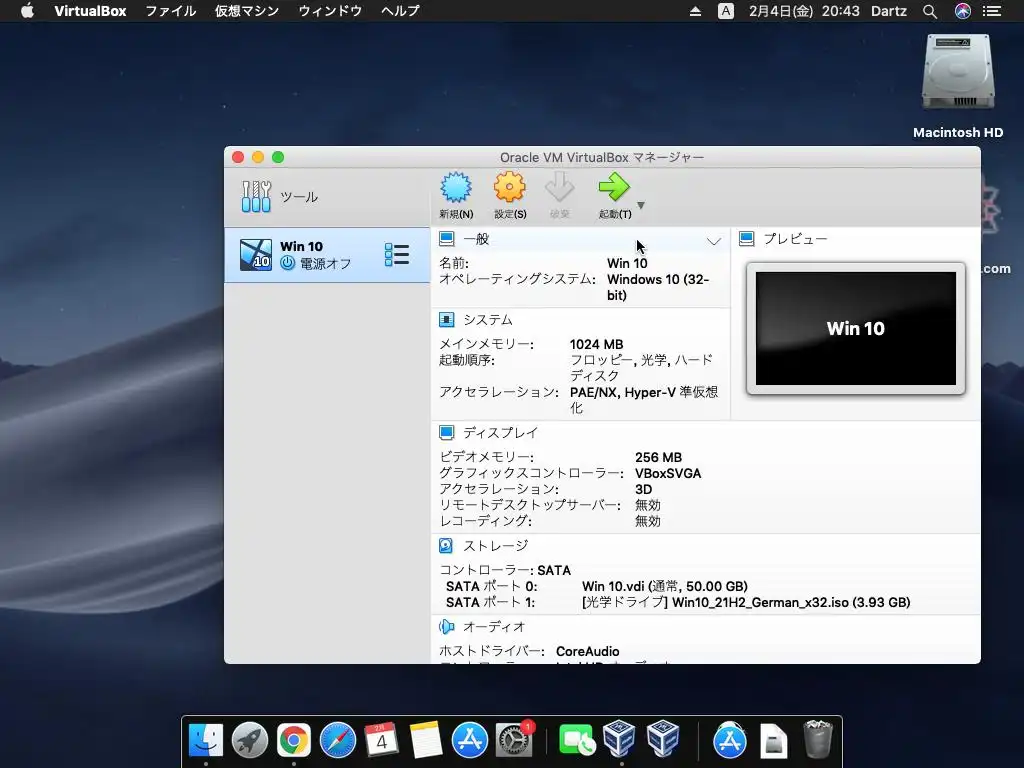Screen dimensions: 1024x768
Task: Open Finder from the Dock
Action: coord(206,740)
